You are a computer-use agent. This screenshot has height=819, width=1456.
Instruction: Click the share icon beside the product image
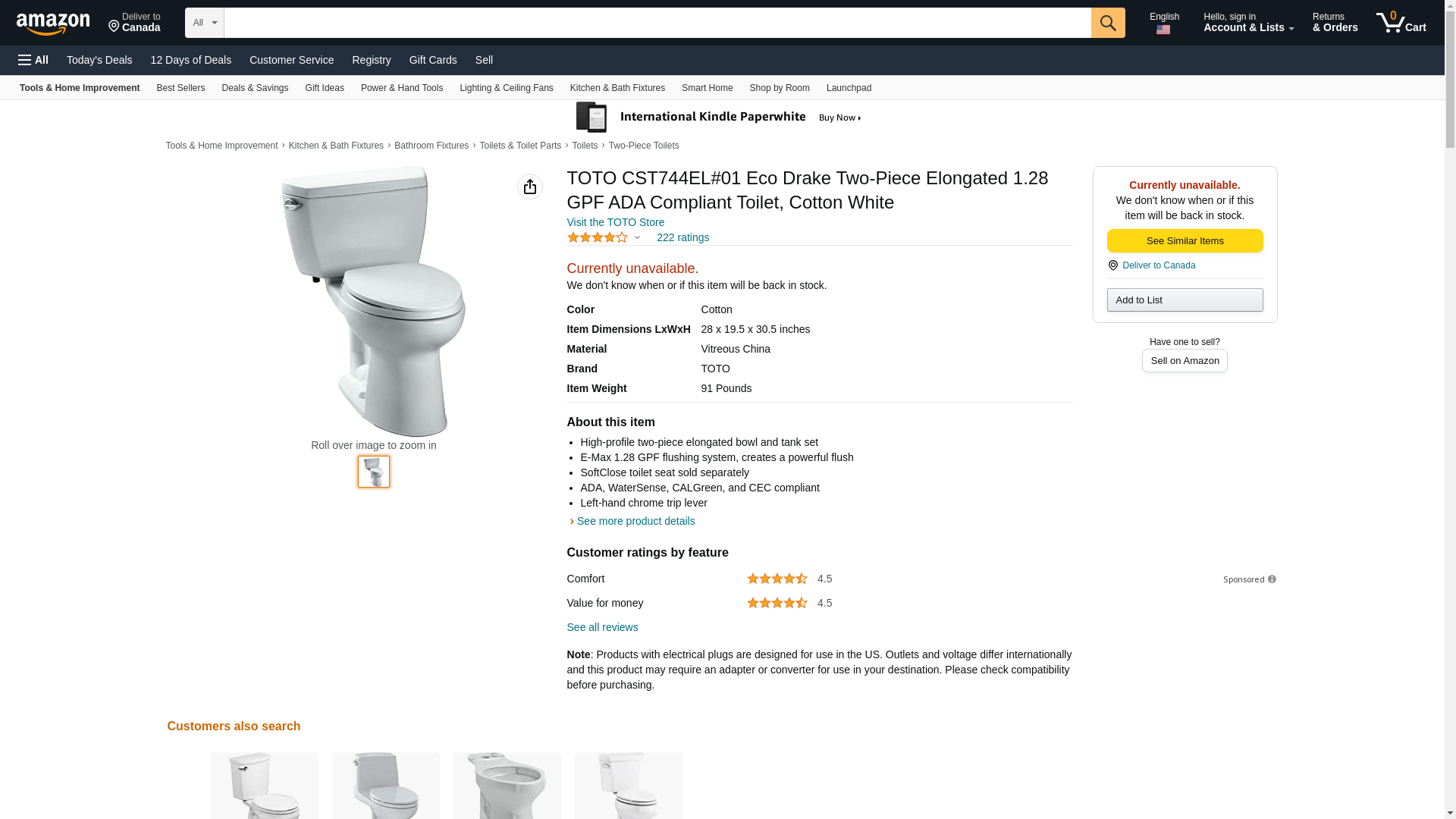[x=529, y=187]
